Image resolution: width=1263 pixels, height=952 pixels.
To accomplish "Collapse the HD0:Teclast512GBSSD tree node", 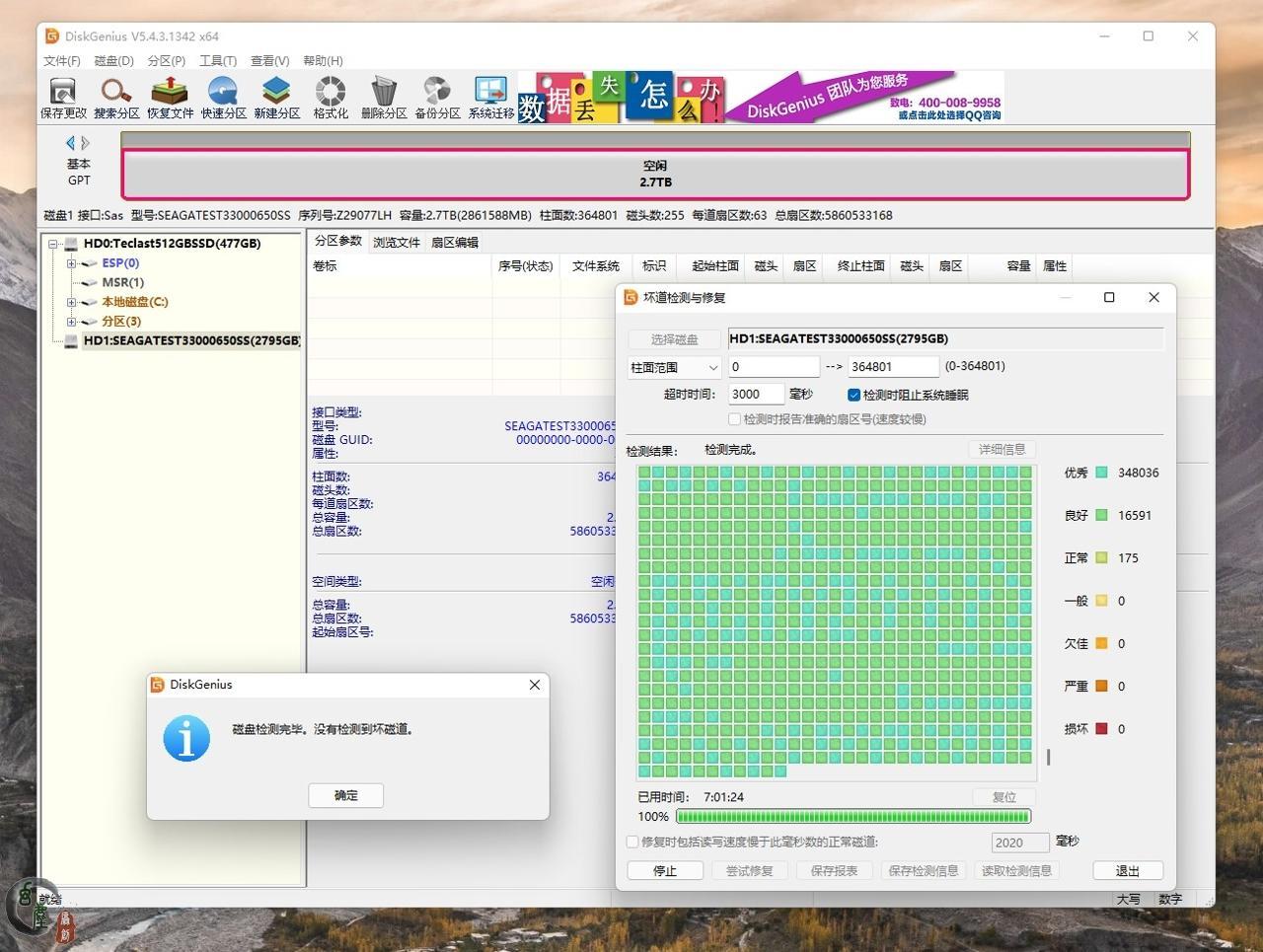I will pos(52,244).
